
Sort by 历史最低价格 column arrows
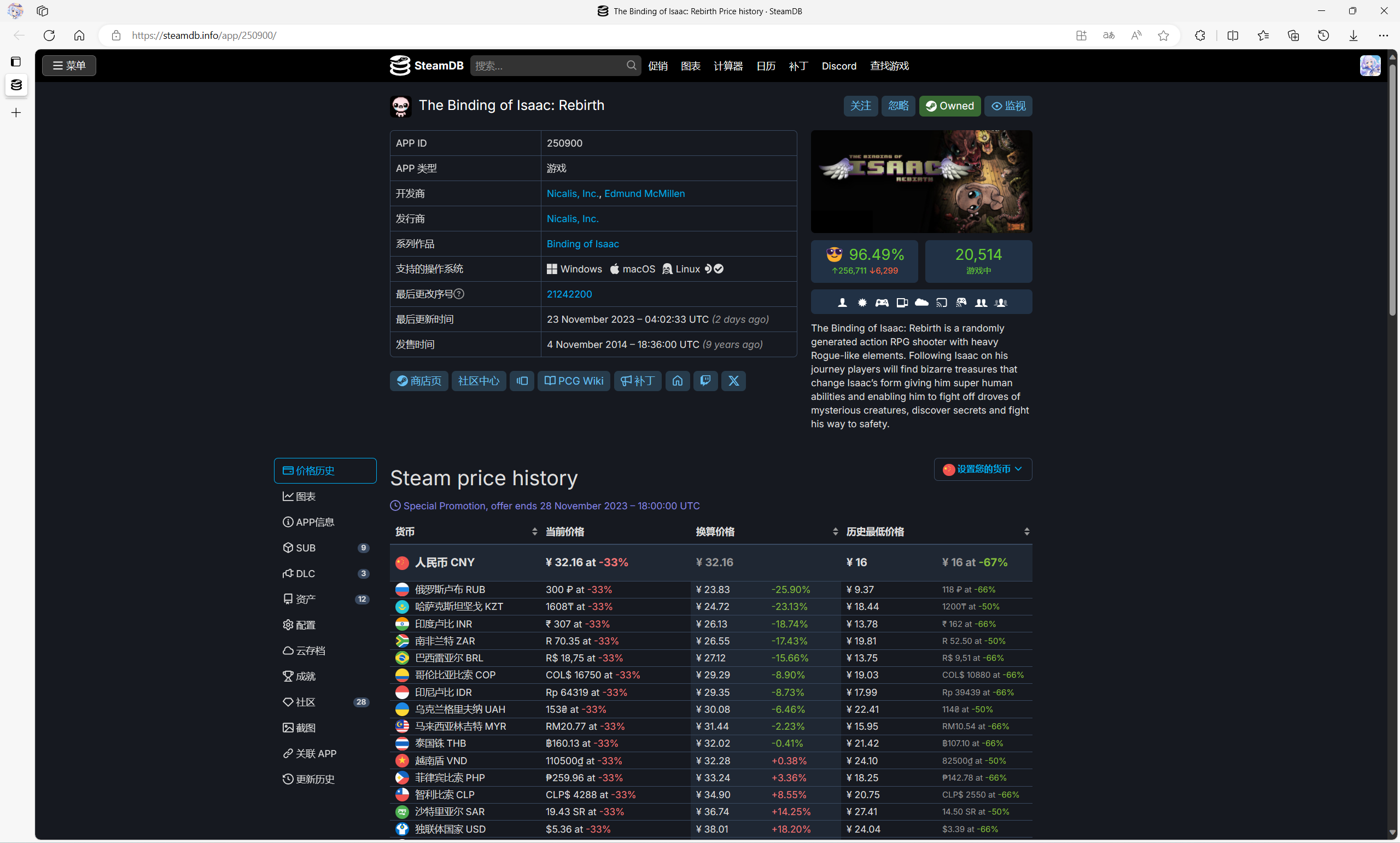pos(1026,532)
